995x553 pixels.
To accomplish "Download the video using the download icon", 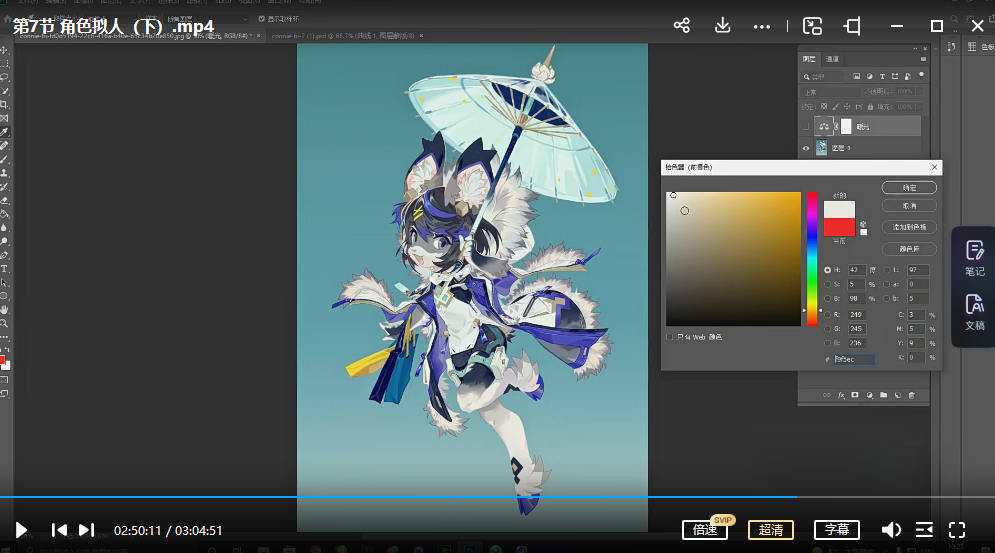I will [723, 26].
